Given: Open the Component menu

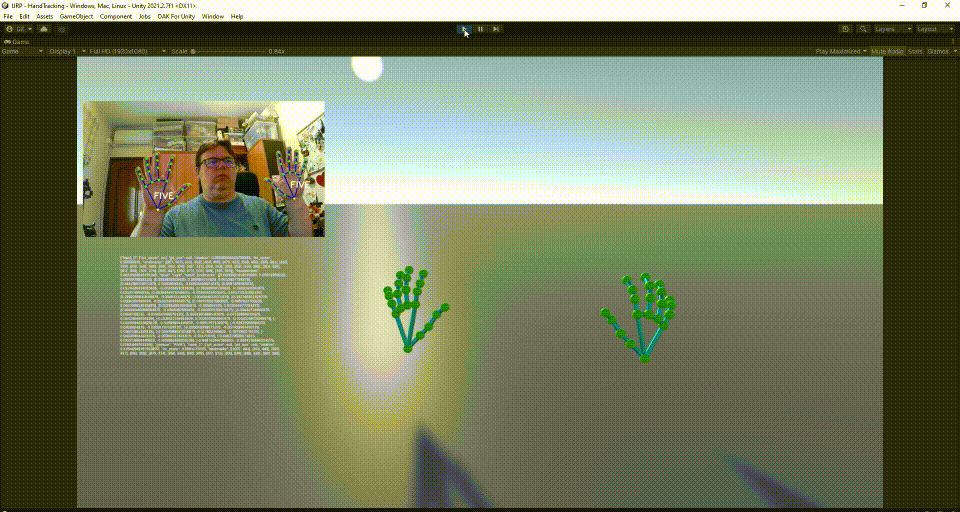Looking at the screenshot, I should click(x=116, y=17).
